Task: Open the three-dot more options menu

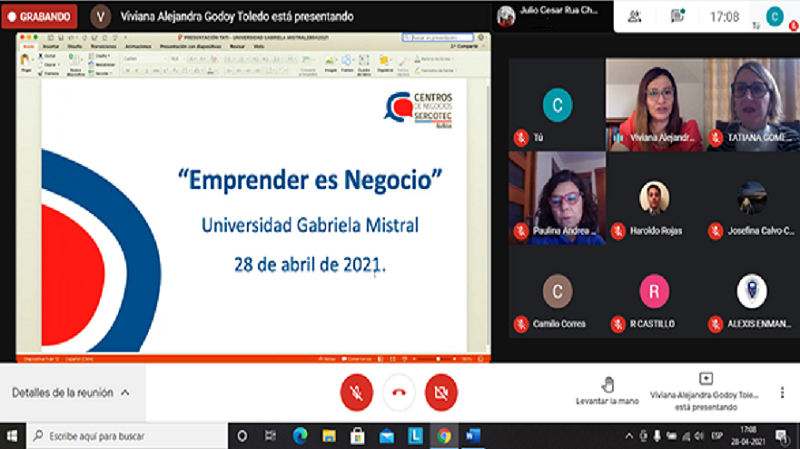Action: click(x=782, y=392)
